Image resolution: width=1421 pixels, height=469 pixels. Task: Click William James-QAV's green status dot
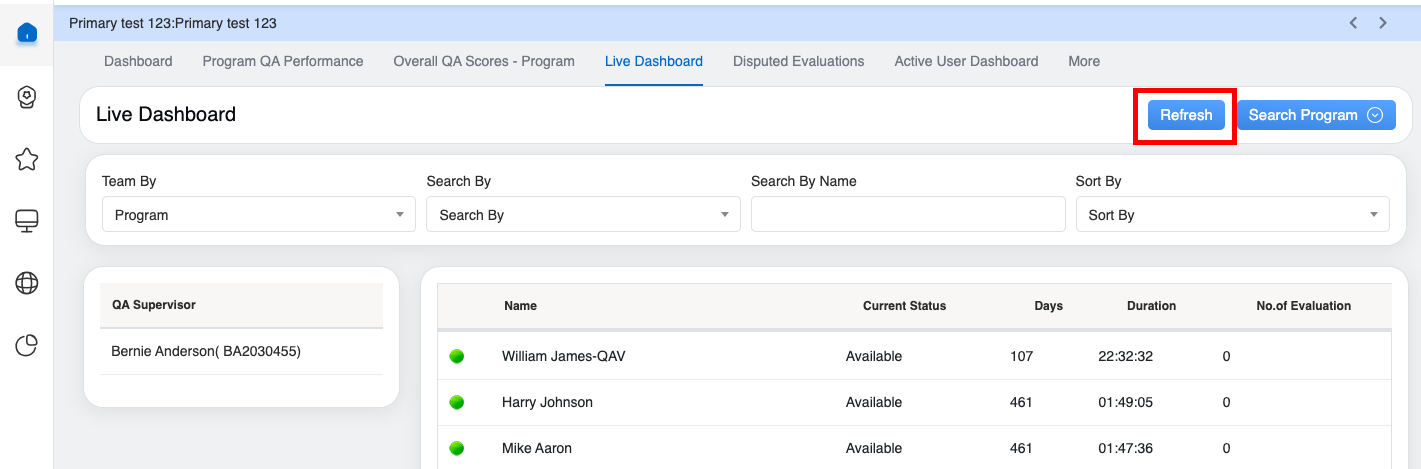(x=457, y=357)
